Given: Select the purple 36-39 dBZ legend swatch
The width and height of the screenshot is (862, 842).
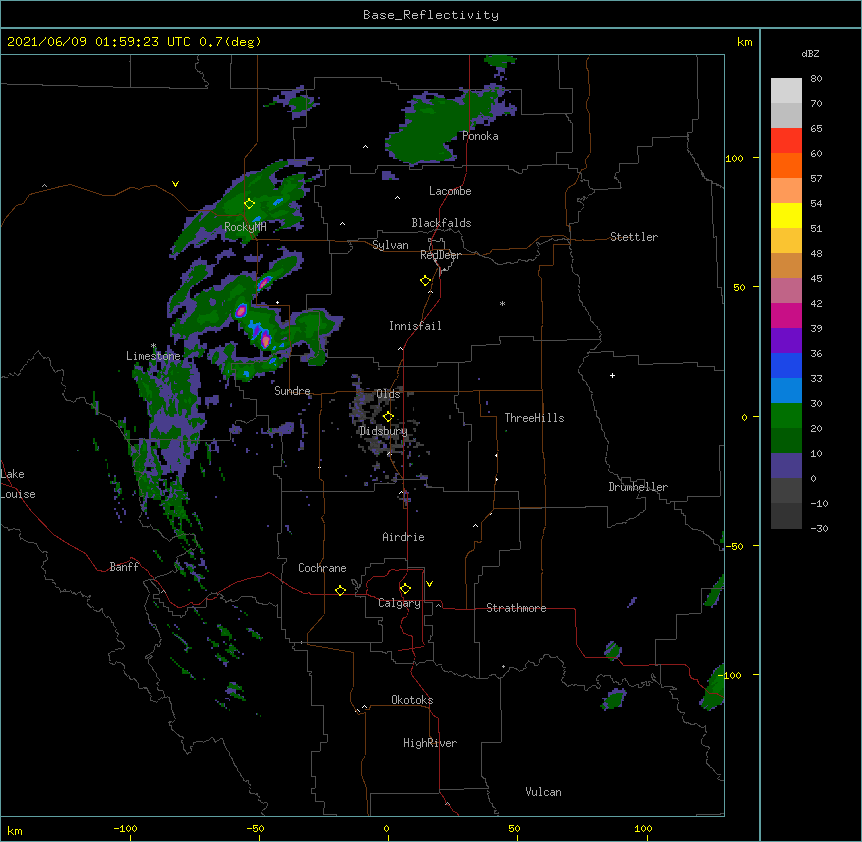Looking at the screenshot, I should pos(786,341).
